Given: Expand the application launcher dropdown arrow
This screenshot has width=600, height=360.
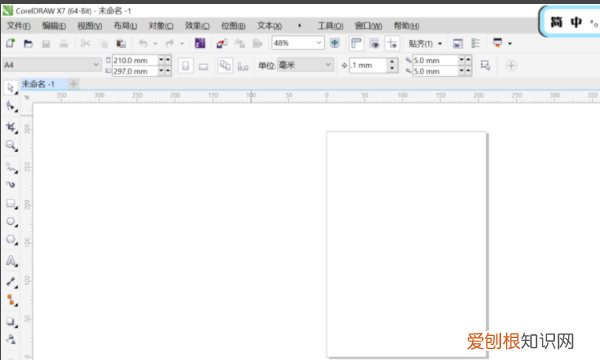Looking at the screenshot, I should tap(510, 44).
